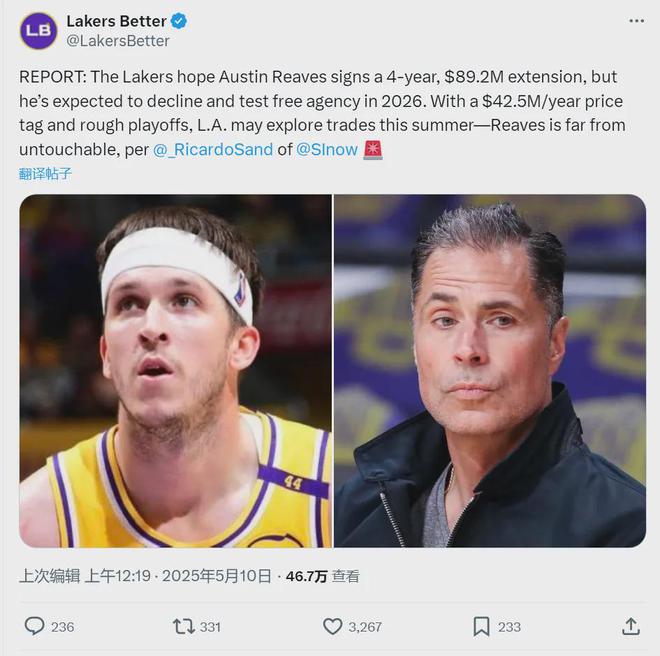Image resolution: width=660 pixels, height=656 pixels.
Task: Click the share upload icon
Action: (x=630, y=626)
